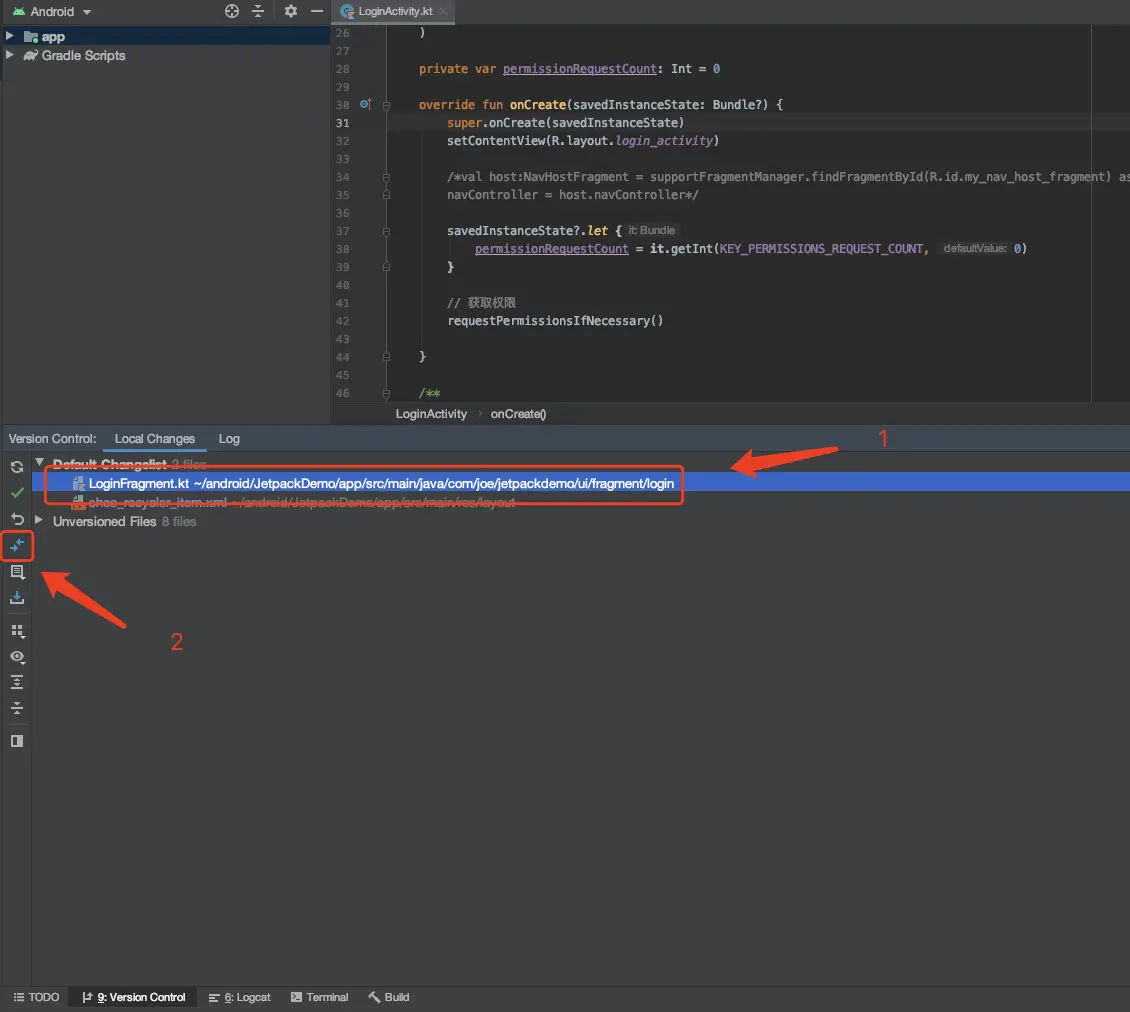This screenshot has height=1012, width=1130.
Task: Click the locate target icon in Project panel header
Action: coord(231,11)
